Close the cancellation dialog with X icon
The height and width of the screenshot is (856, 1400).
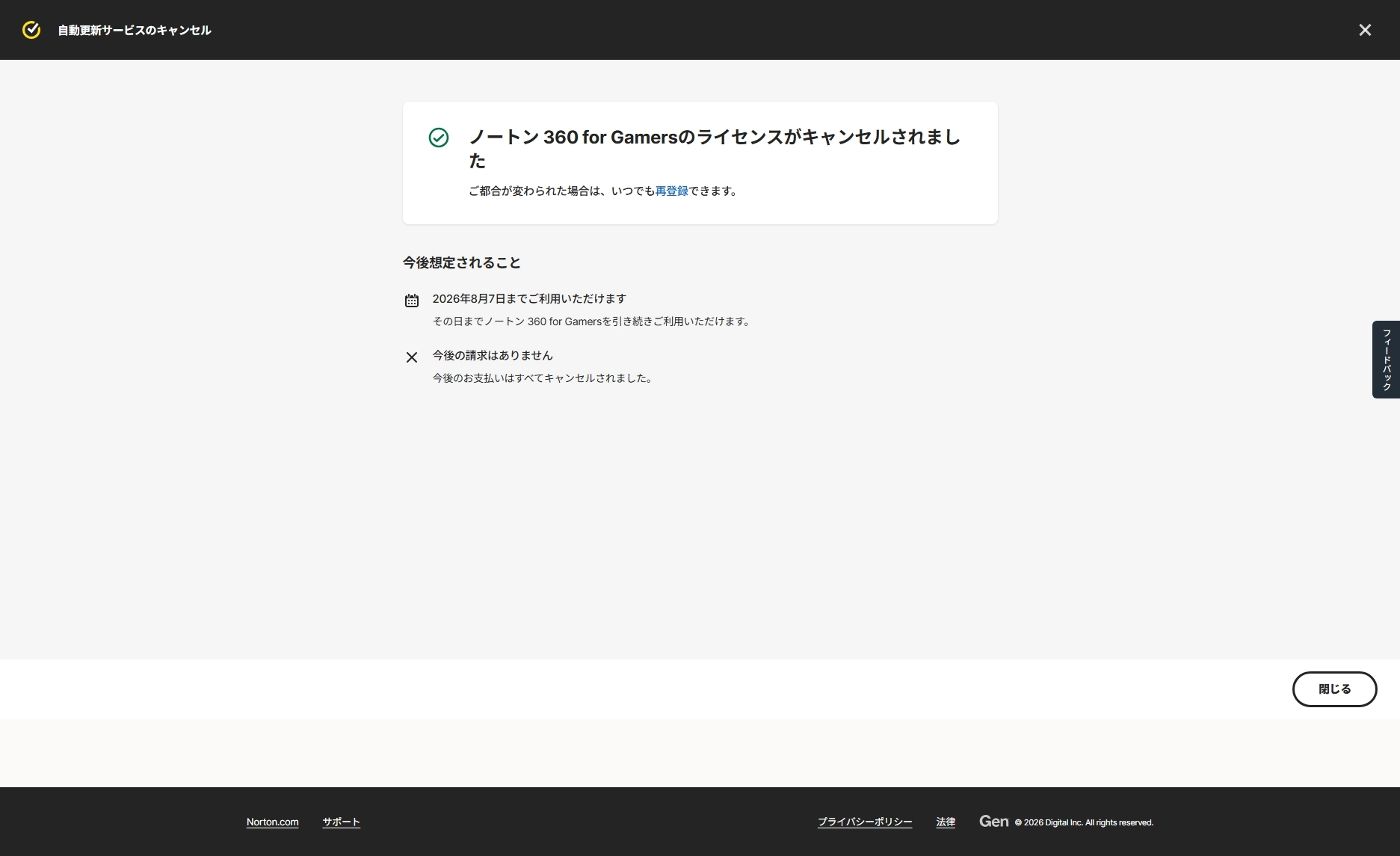click(x=1365, y=30)
